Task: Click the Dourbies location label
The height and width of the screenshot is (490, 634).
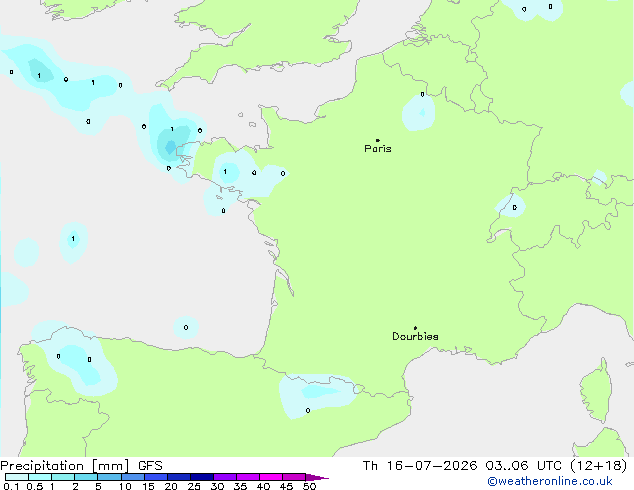Action: tap(415, 336)
